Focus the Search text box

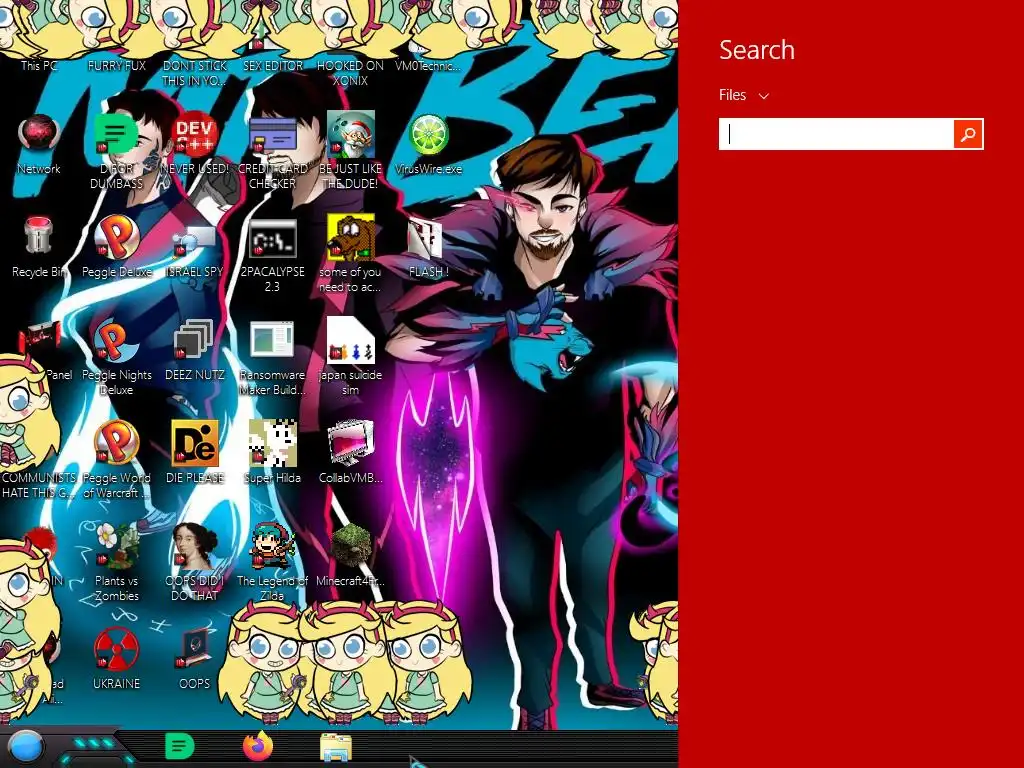click(836, 134)
